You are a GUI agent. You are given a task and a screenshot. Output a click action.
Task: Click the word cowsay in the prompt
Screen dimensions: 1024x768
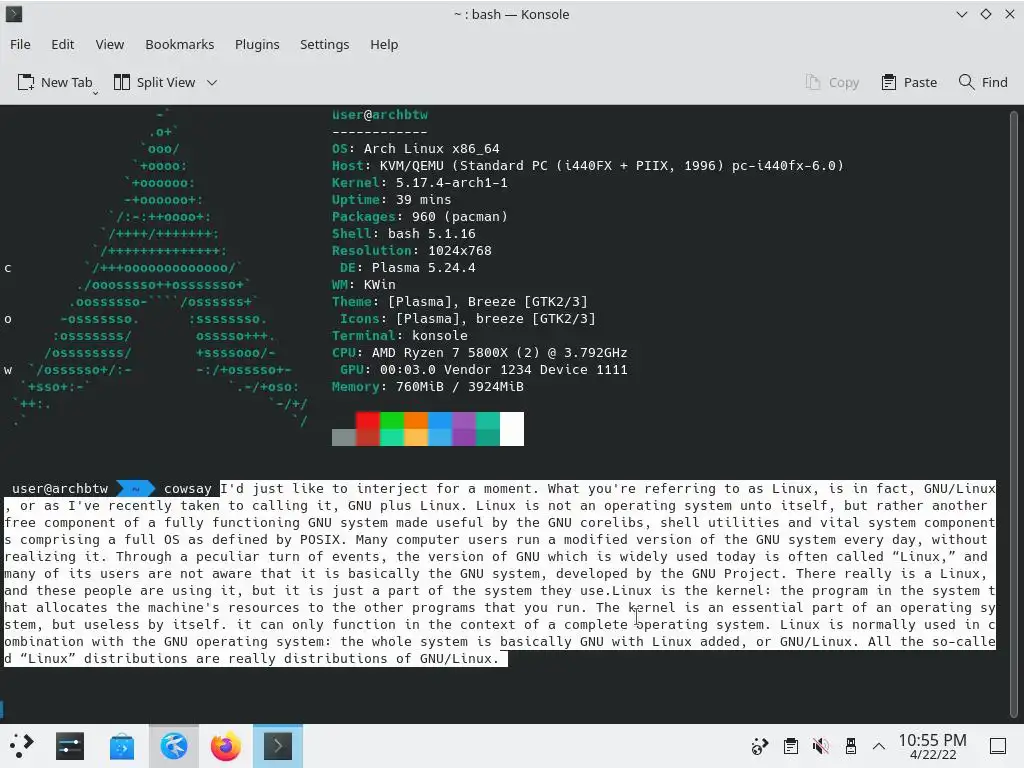187,488
